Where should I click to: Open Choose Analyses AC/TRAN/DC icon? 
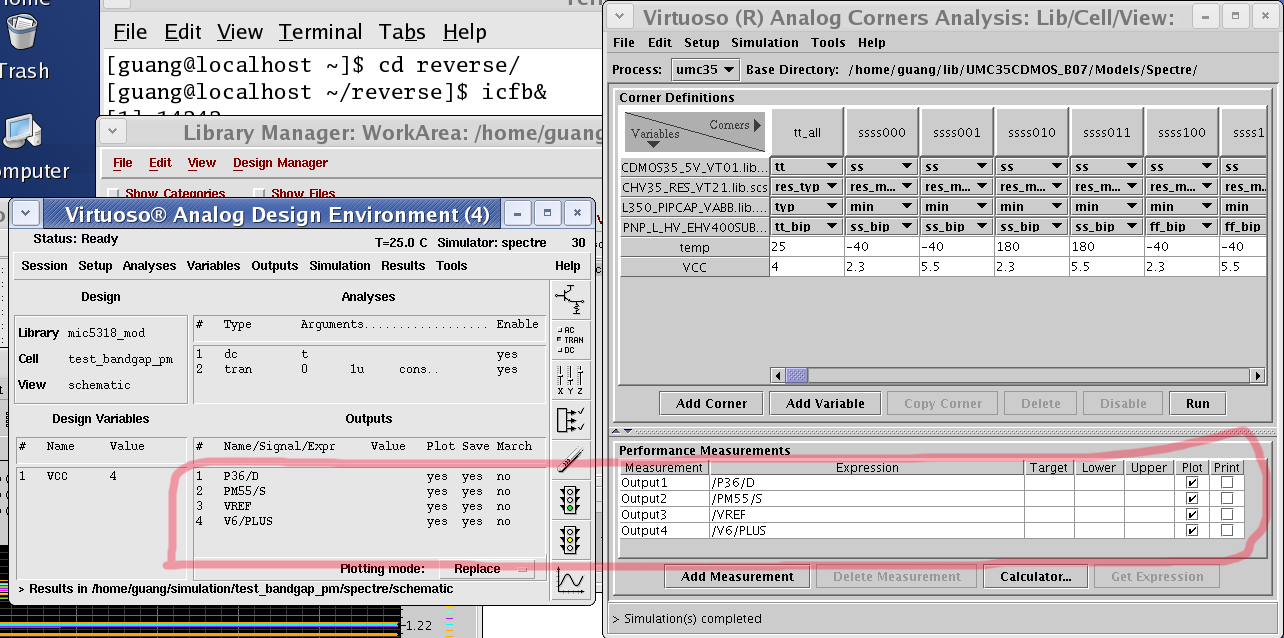pos(570,339)
